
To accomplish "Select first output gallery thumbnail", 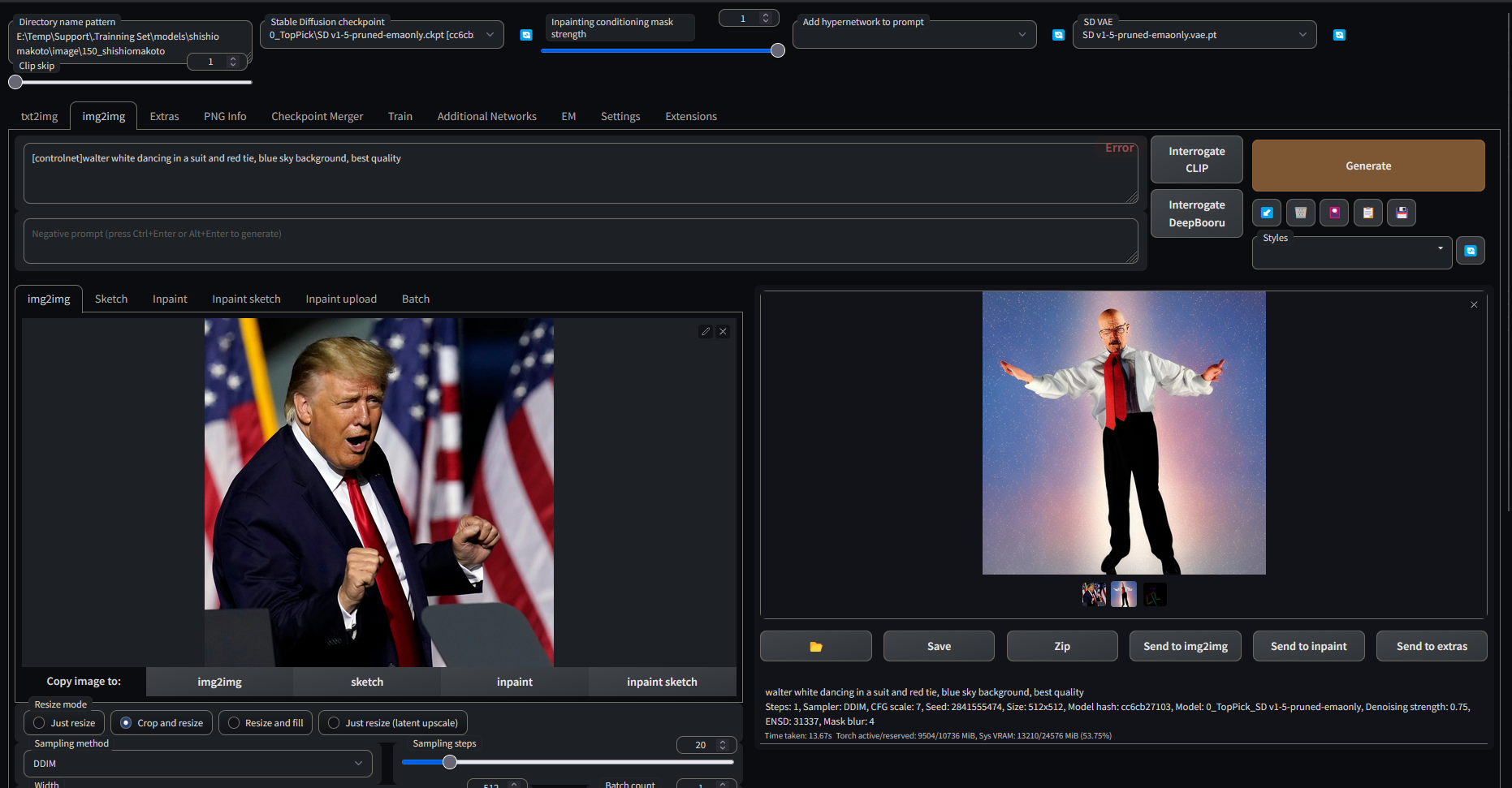I will [x=1094, y=594].
